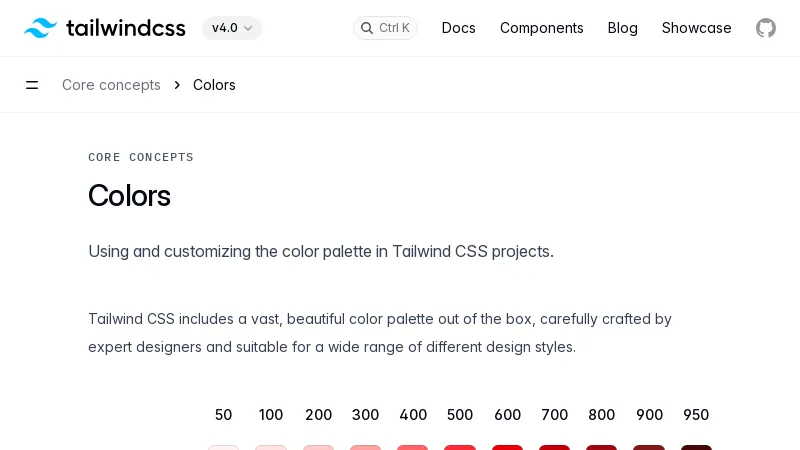Open the Blog link
Screen dimensions: 800x450
[x=622, y=28]
